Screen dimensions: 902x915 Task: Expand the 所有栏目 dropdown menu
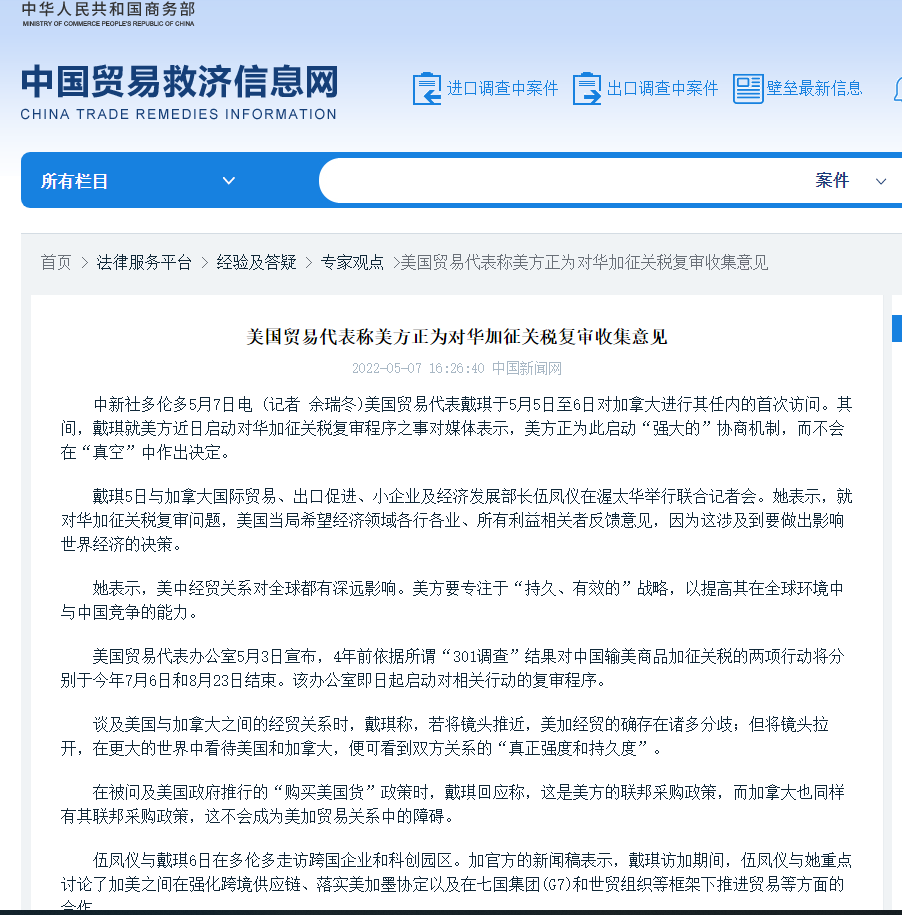[x=138, y=181]
